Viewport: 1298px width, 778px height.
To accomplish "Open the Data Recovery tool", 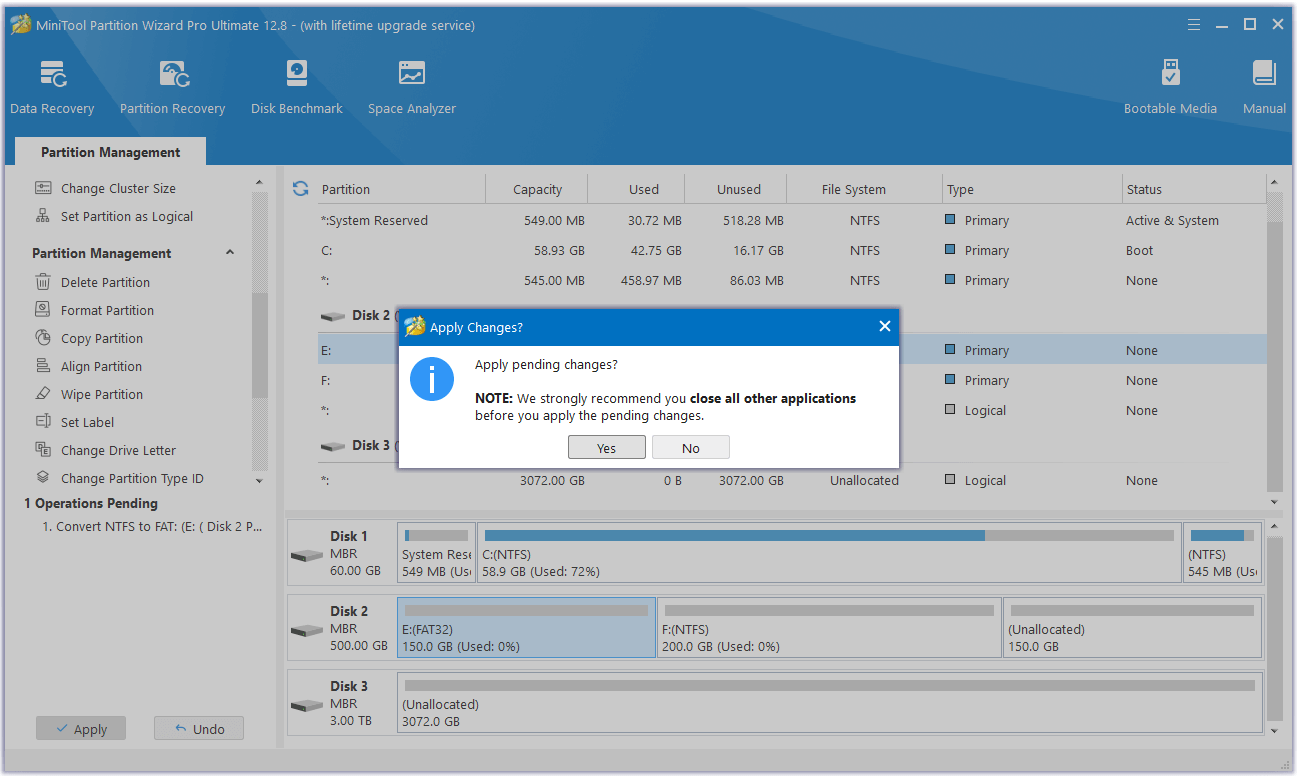I will (x=52, y=87).
